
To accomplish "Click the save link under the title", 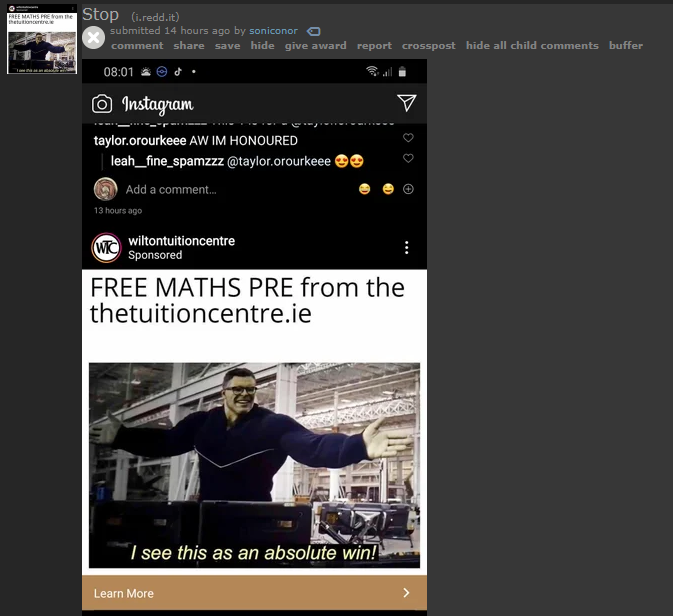I will coord(227,46).
